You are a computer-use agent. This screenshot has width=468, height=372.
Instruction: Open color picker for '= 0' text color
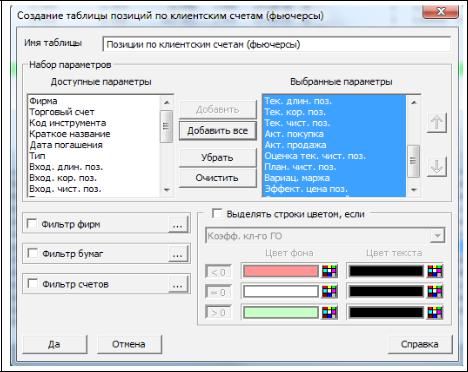(x=435, y=292)
